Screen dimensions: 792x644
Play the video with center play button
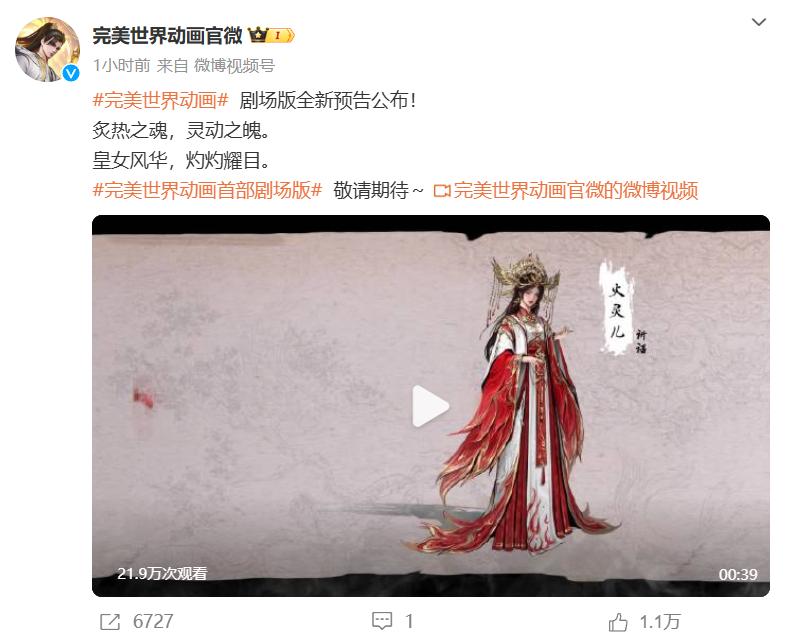[x=430, y=406]
